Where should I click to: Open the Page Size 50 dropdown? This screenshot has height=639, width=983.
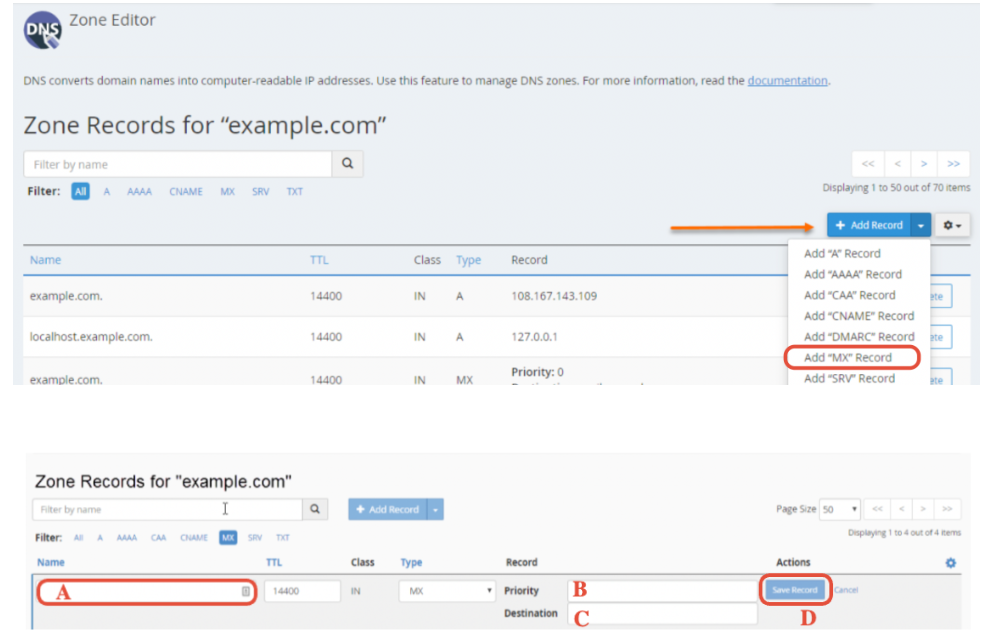point(840,510)
